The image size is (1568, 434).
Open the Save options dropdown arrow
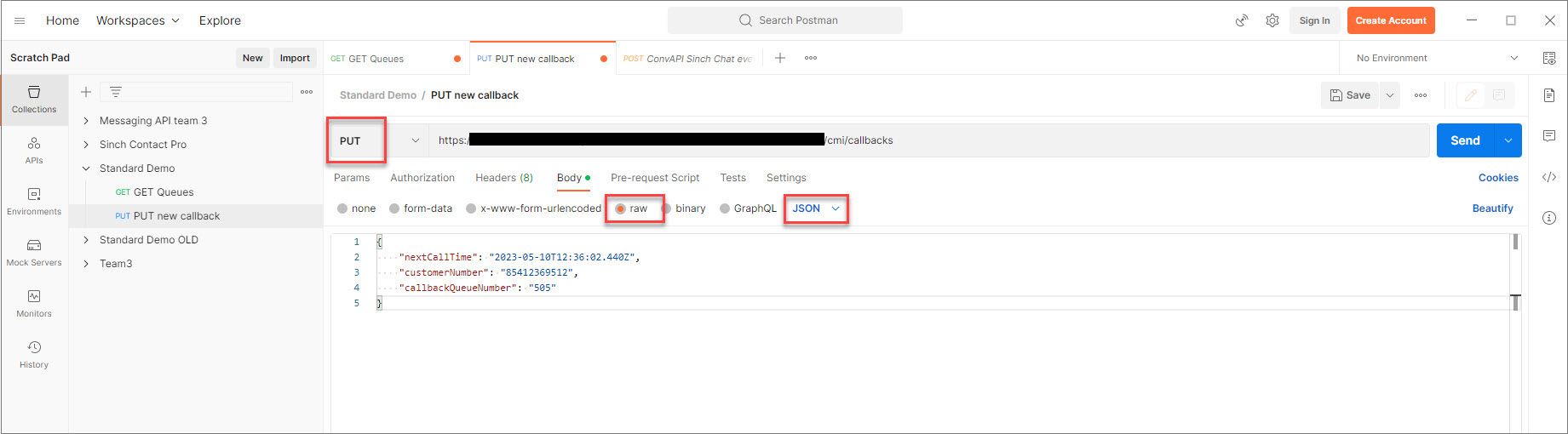(x=1390, y=95)
